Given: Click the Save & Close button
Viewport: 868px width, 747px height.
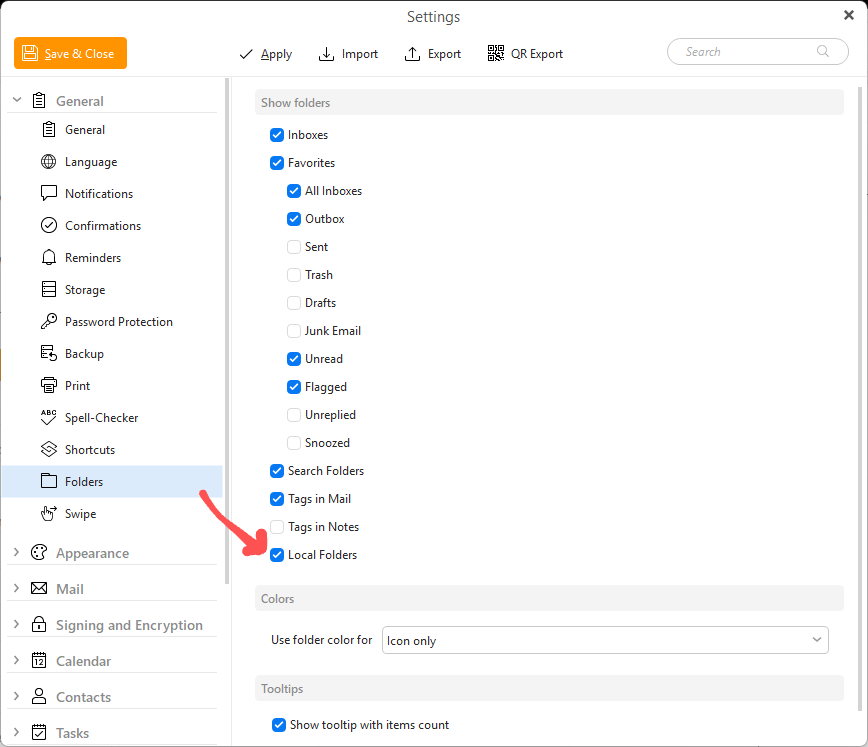Looking at the screenshot, I should point(70,53).
